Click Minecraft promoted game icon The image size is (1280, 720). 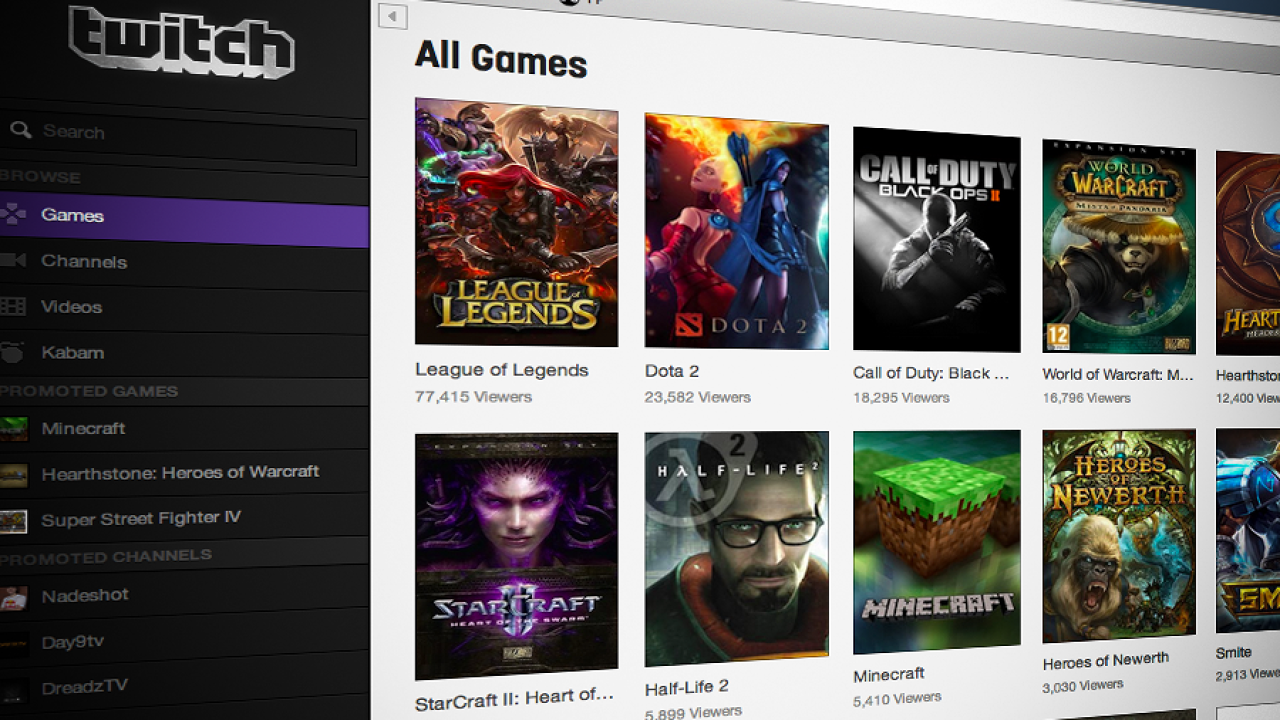pos(13,429)
